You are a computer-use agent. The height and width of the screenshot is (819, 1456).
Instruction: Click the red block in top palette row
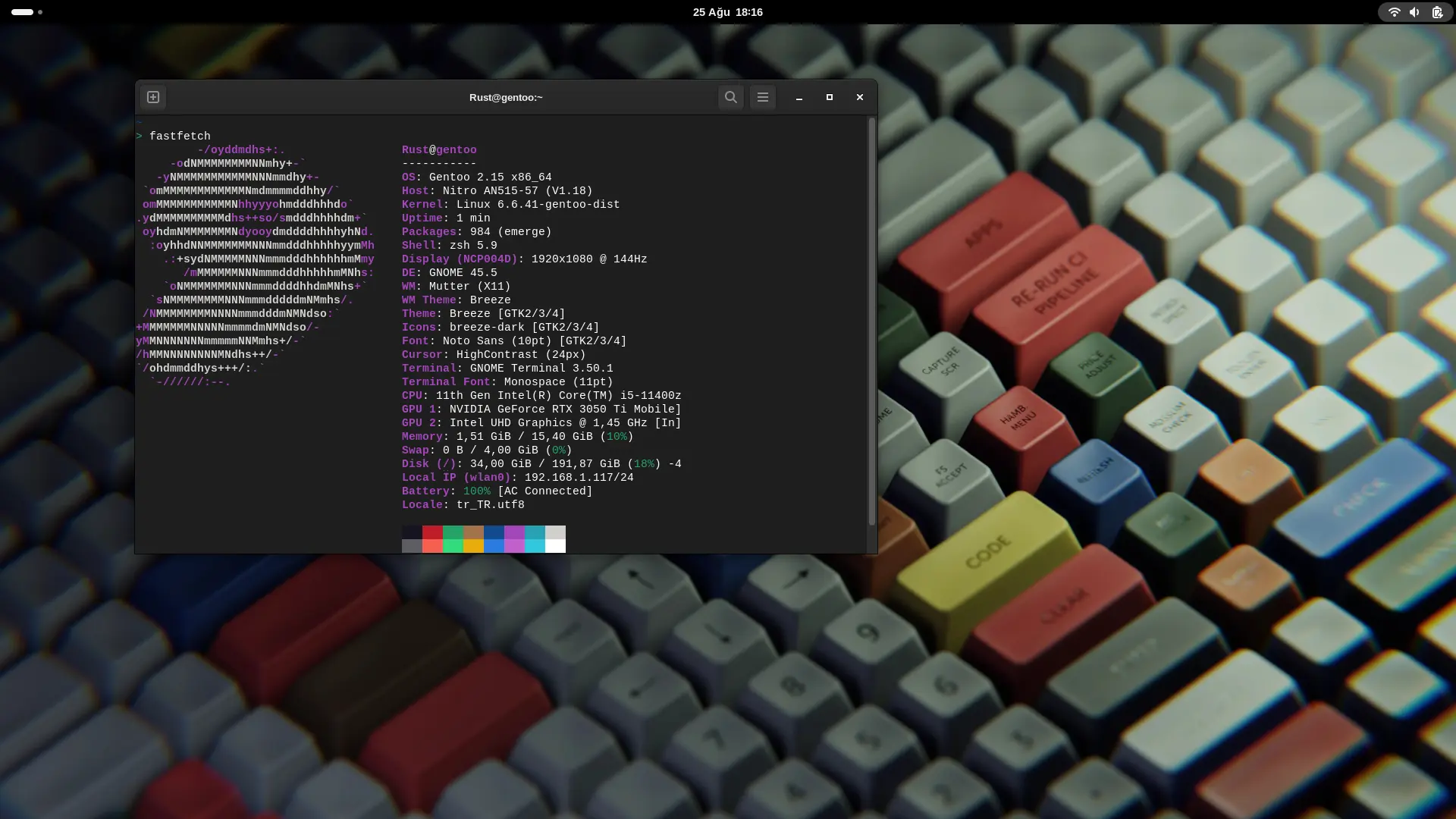432,532
